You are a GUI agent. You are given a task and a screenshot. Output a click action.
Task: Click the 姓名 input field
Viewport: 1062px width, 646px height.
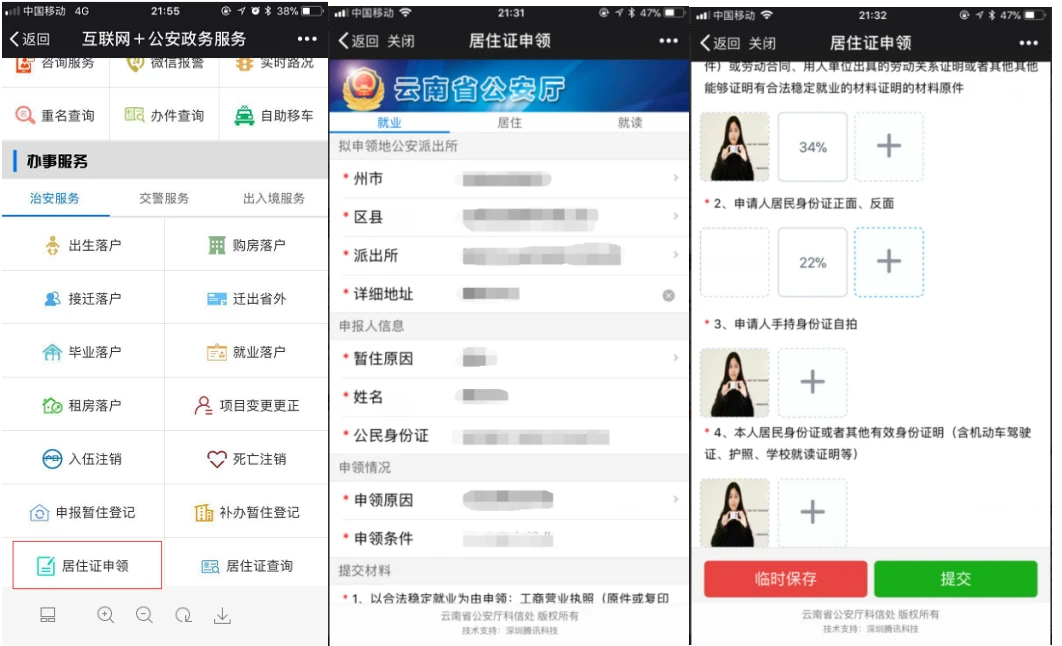point(509,397)
